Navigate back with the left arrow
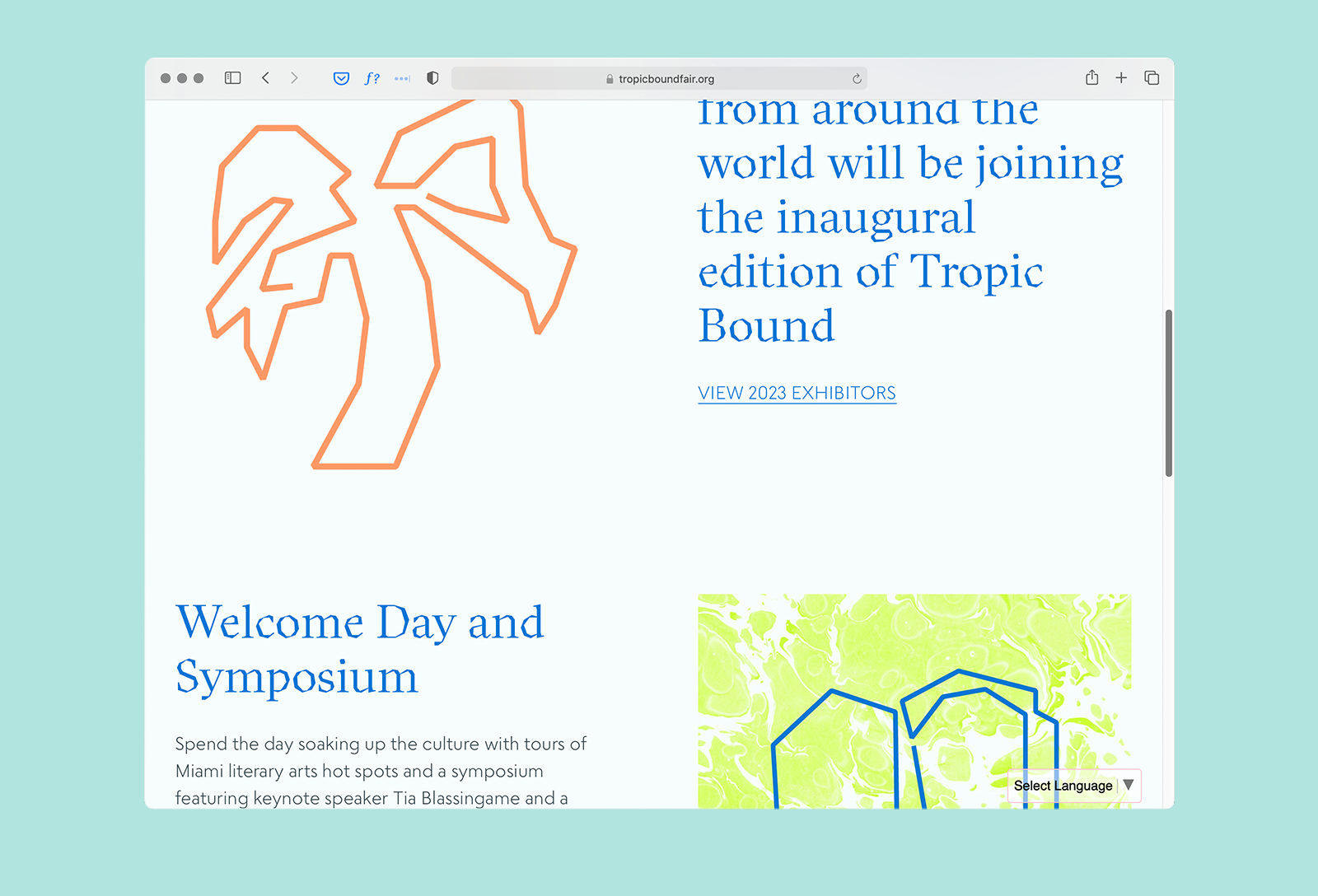 [265, 78]
